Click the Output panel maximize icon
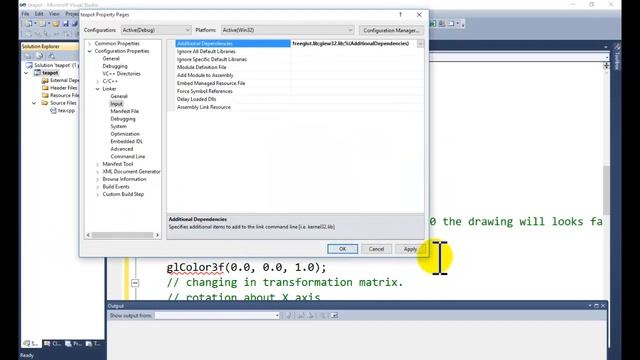 pyautogui.click(x=596, y=306)
